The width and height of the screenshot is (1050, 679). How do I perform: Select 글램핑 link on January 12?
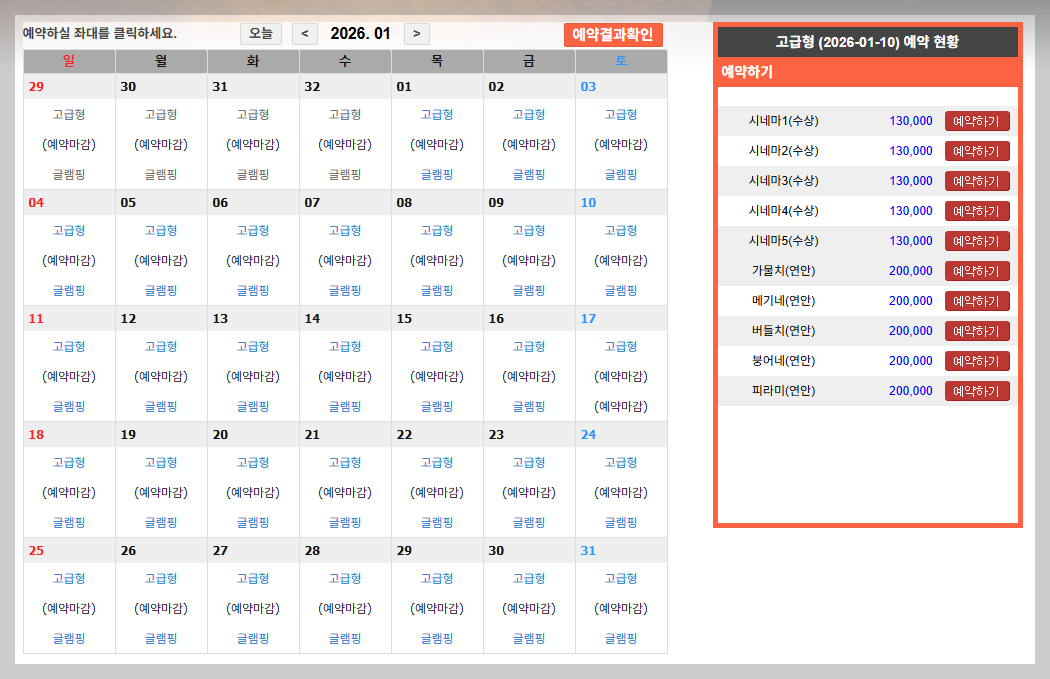[161, 406]
